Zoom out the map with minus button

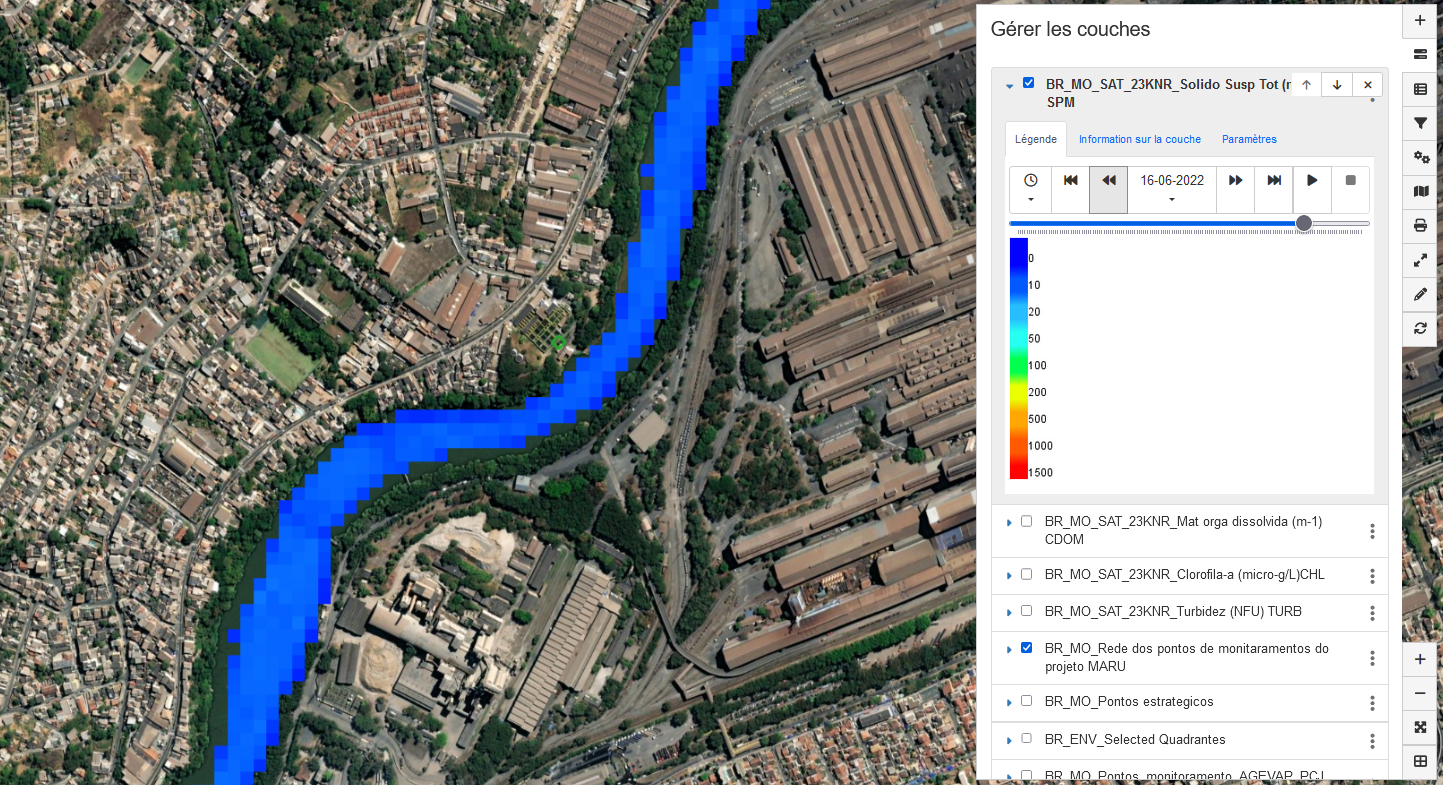[x=1420, y=694]
